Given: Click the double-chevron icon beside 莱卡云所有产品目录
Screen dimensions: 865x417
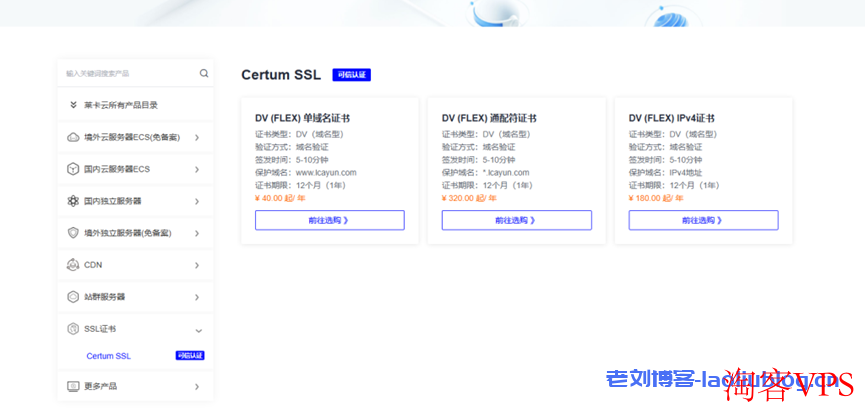Looking at the screenshot, I should click(x=73, y=105).
